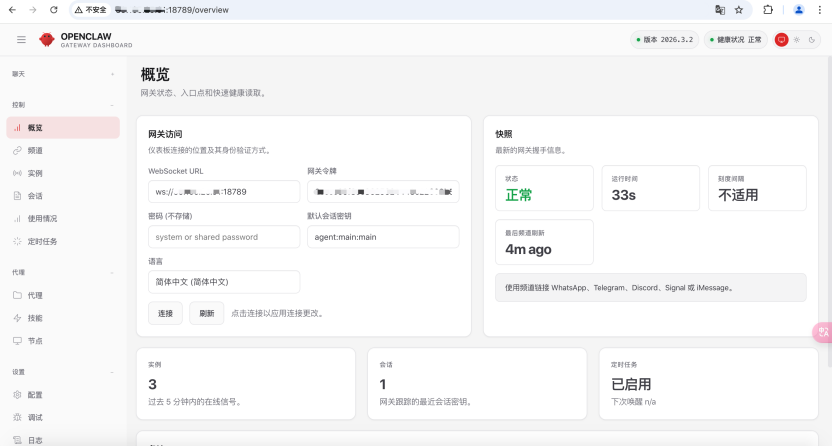
Task: Focus the 网关令牌 gateway token field
Action: pos(383,191)
